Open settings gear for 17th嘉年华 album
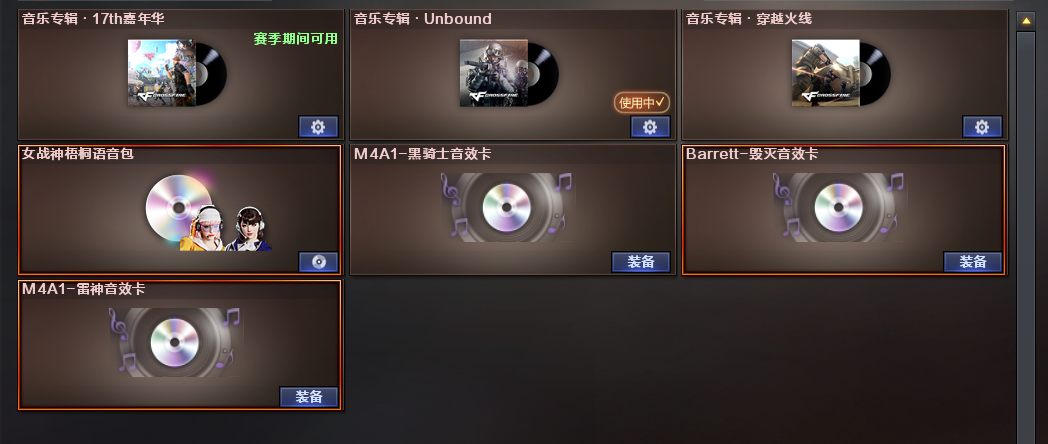1048x444 pixels. click(318, 126)
